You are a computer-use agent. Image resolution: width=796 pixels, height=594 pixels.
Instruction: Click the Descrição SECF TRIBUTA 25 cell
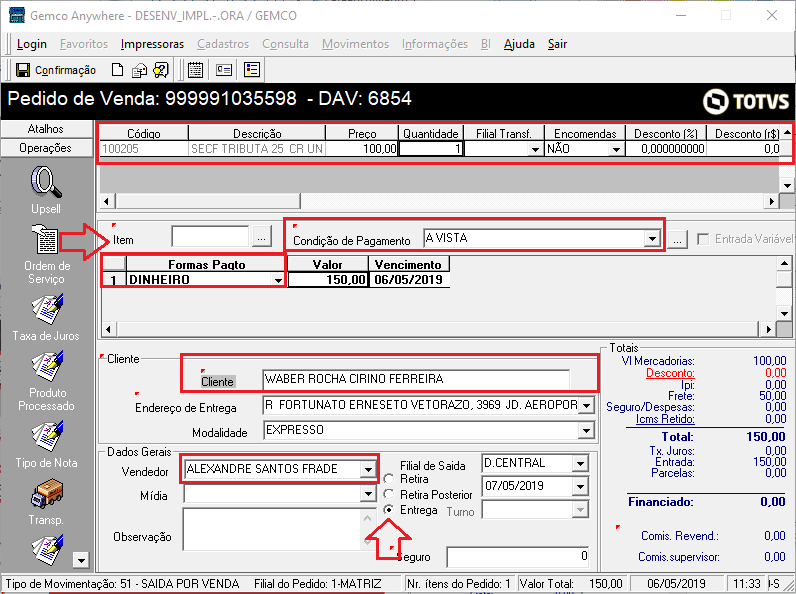(256, 149)
